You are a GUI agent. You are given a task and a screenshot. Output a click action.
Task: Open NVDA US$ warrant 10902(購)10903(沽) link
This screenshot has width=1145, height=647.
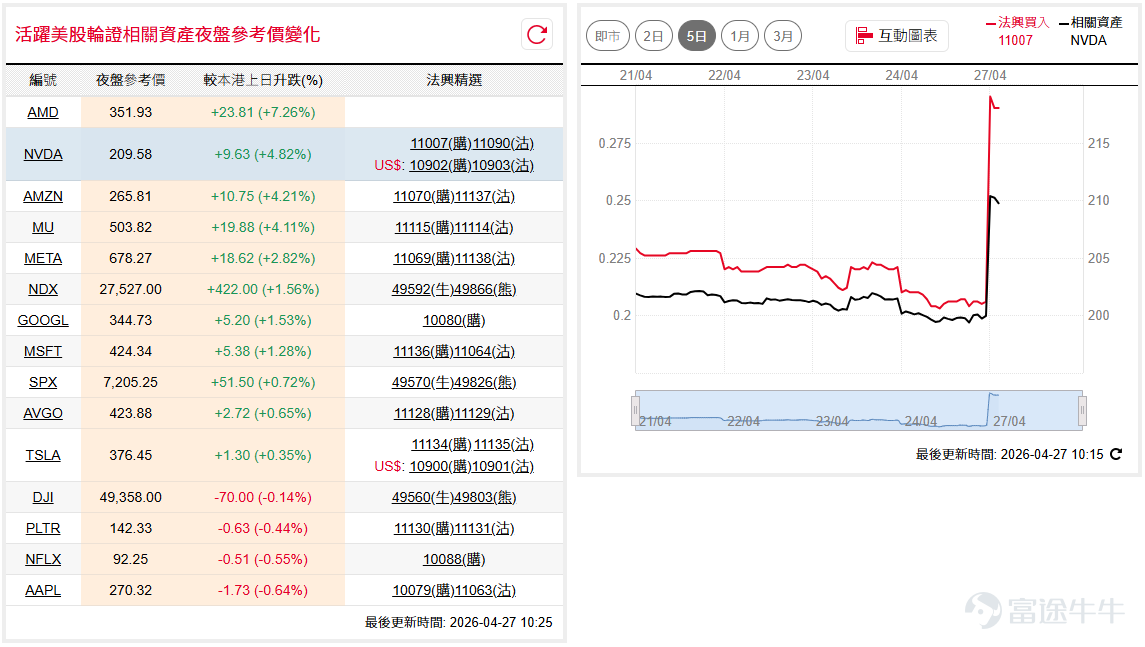point(471,165)
